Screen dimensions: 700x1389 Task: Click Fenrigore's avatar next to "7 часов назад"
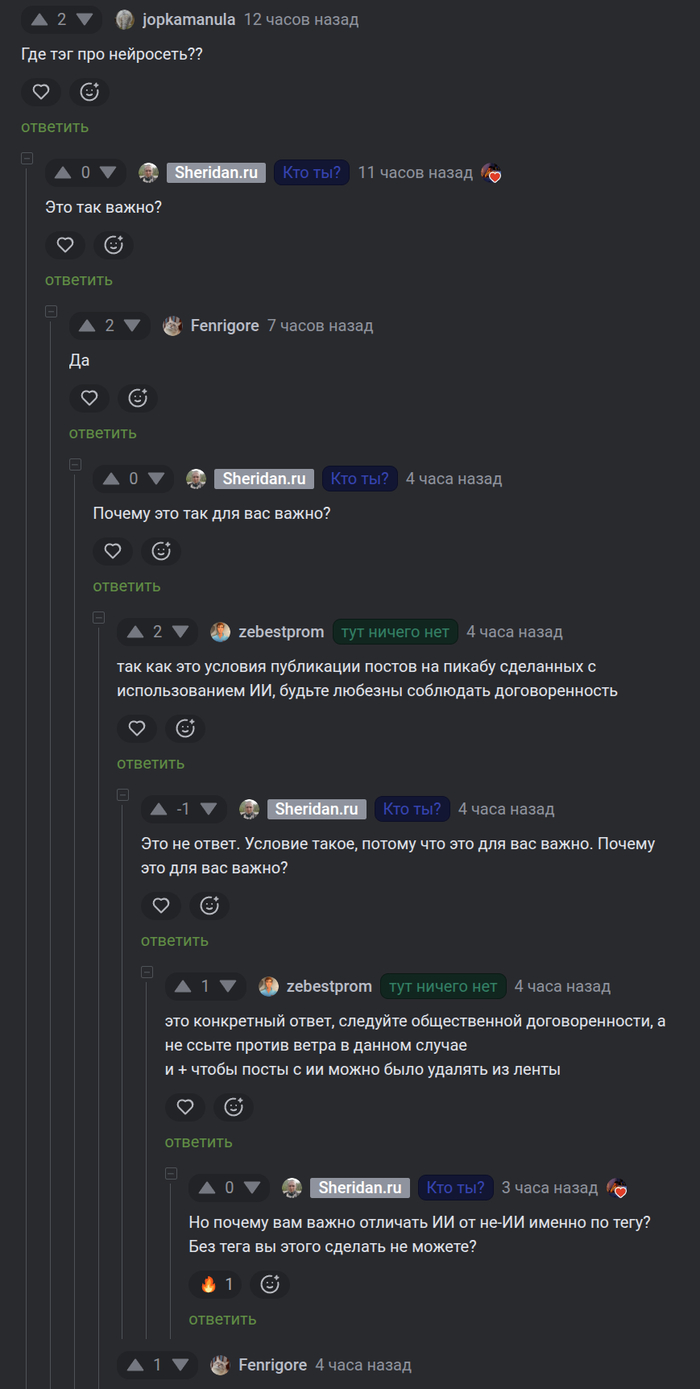tap(173, 325)
